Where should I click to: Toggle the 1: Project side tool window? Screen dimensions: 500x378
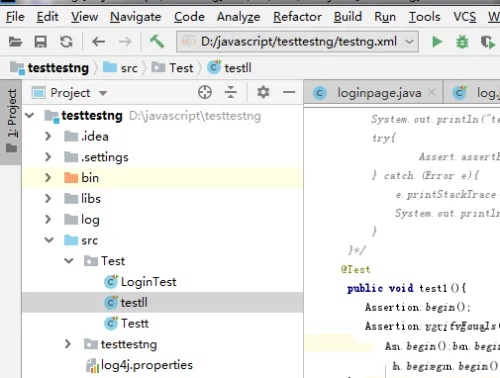click(11, 121)
